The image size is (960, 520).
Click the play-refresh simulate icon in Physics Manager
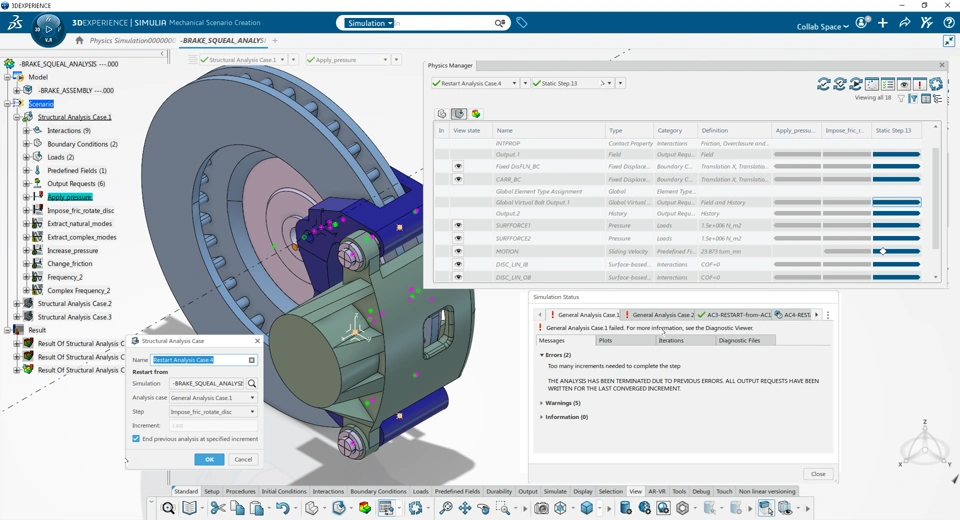coord(855,84)
